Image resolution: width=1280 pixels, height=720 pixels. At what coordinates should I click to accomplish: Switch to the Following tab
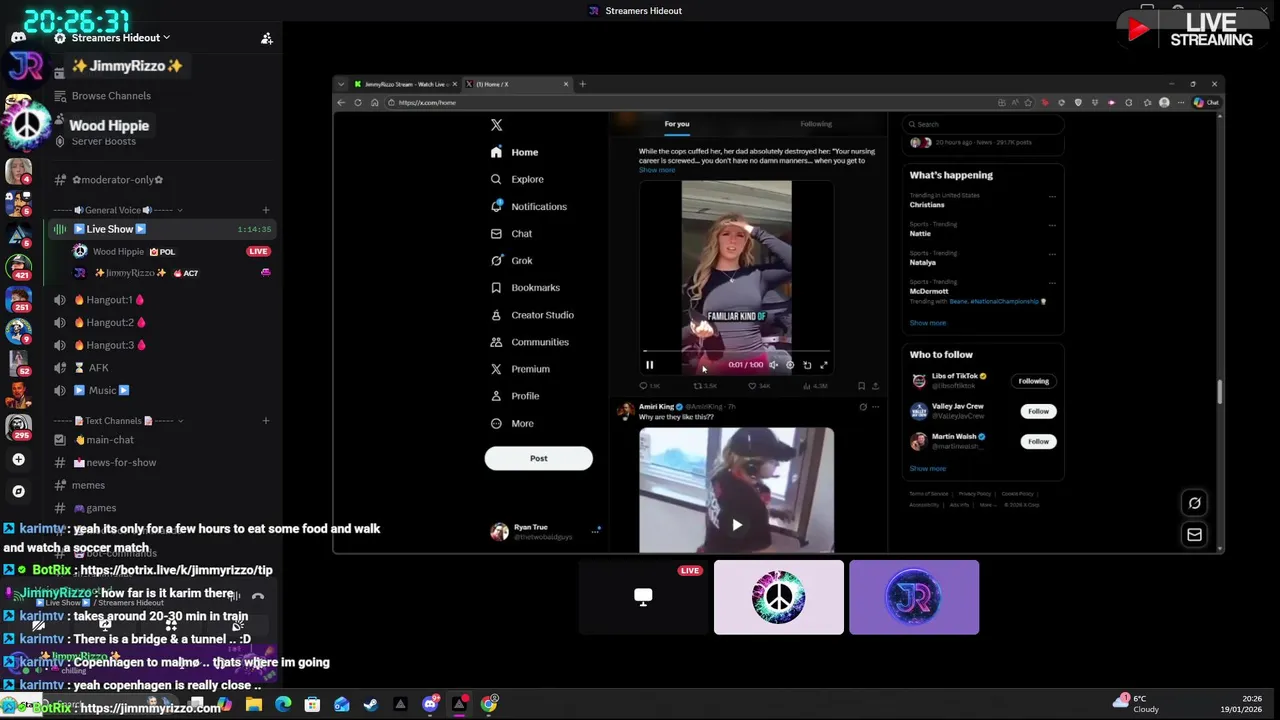(816, 124)
